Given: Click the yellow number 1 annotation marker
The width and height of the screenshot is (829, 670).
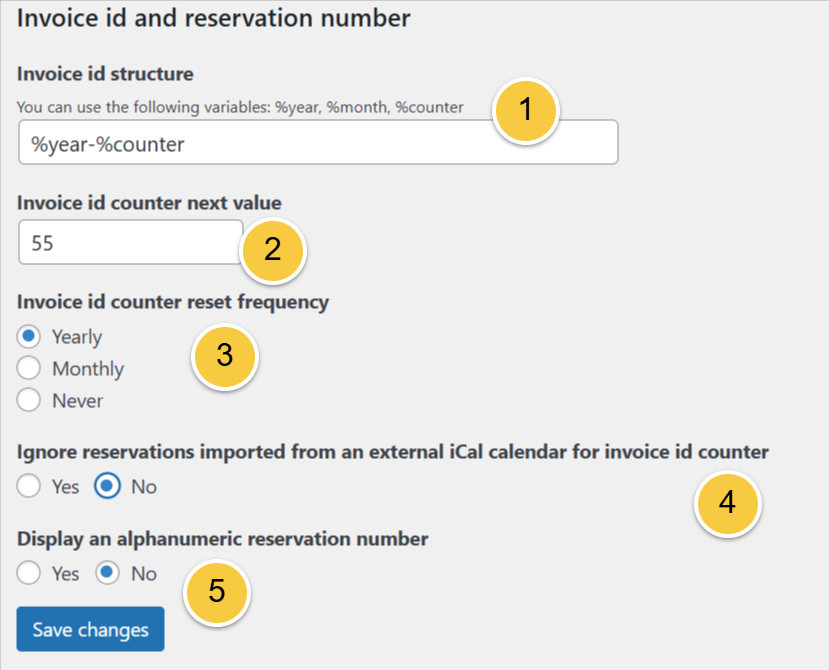Looking at the screenshot, I should point(527,111).
